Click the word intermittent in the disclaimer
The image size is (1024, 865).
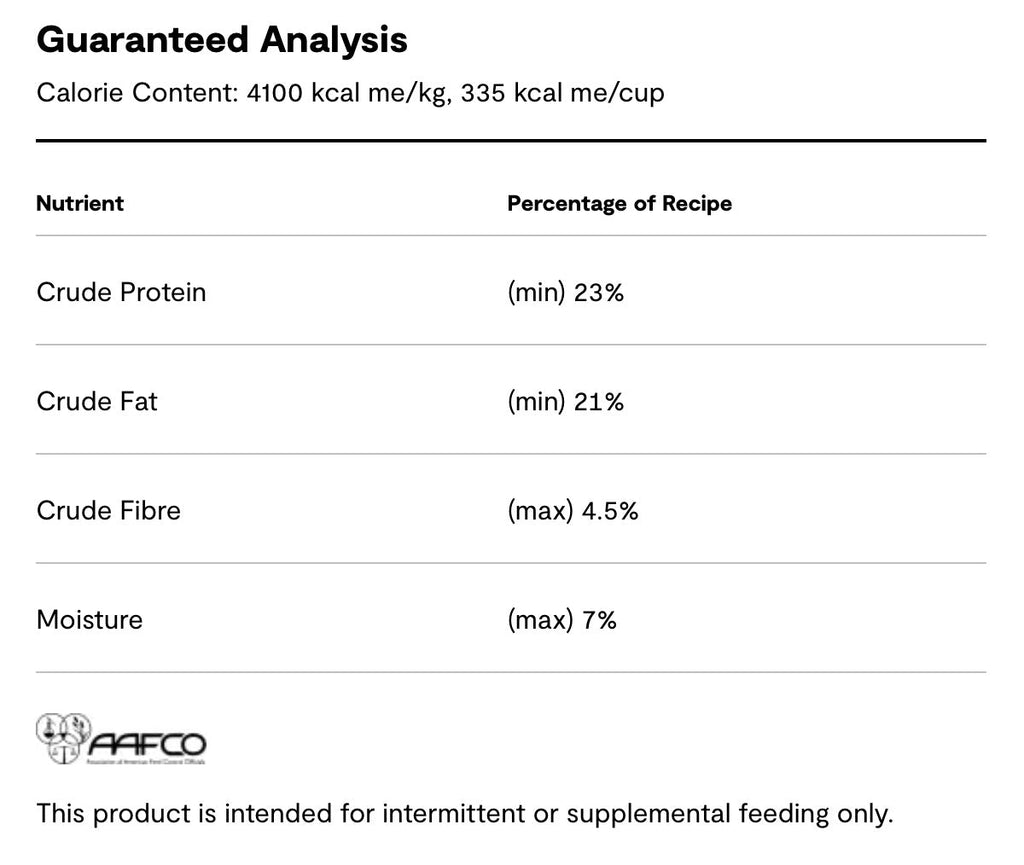(x=453, y=813)
